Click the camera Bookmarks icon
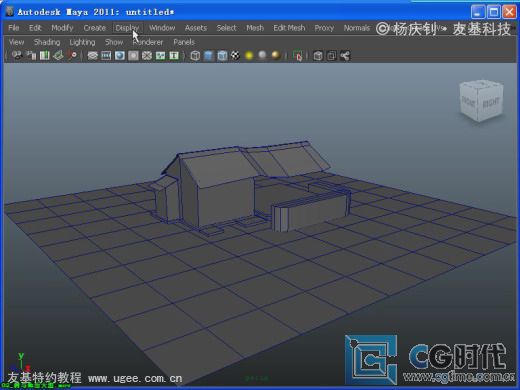 coord(45,55)
